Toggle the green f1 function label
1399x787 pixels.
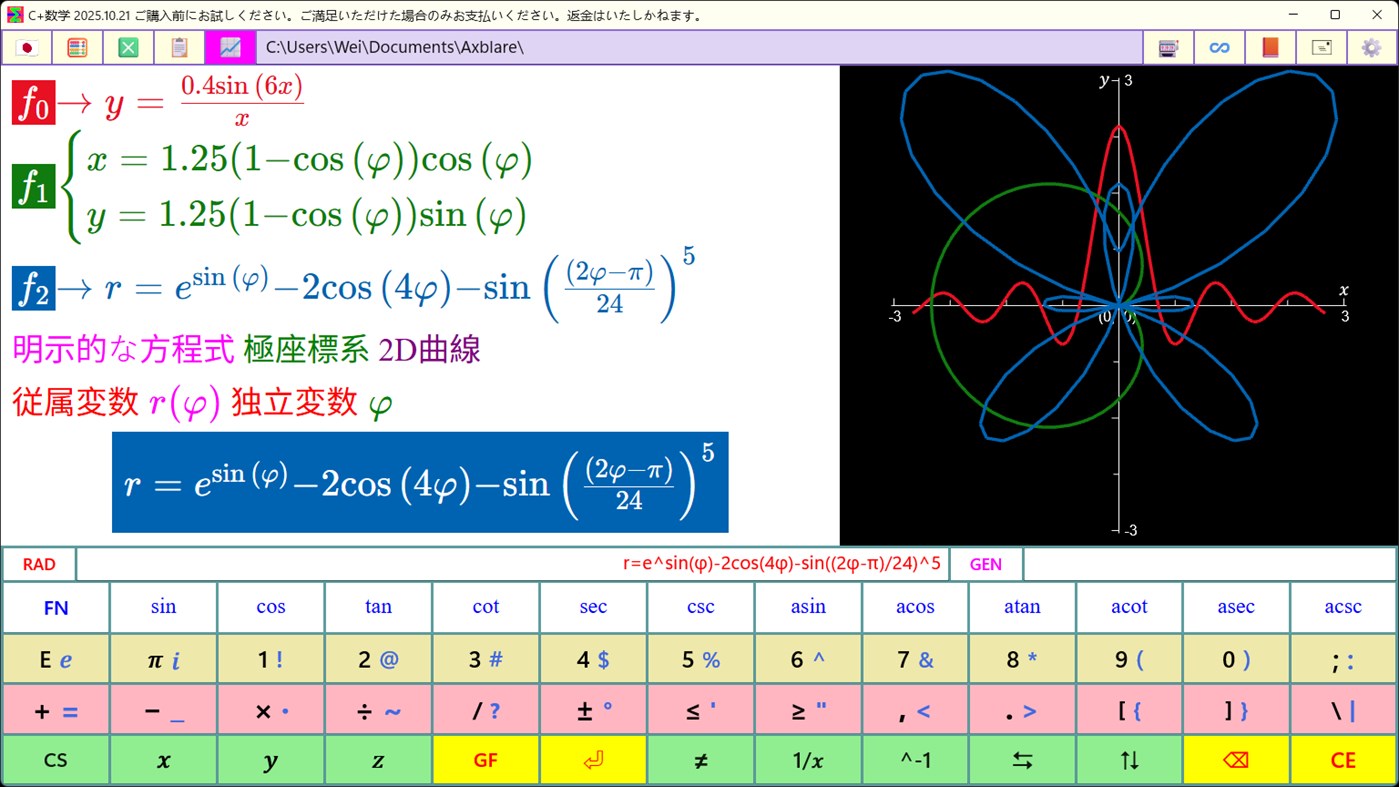(33, 186)
